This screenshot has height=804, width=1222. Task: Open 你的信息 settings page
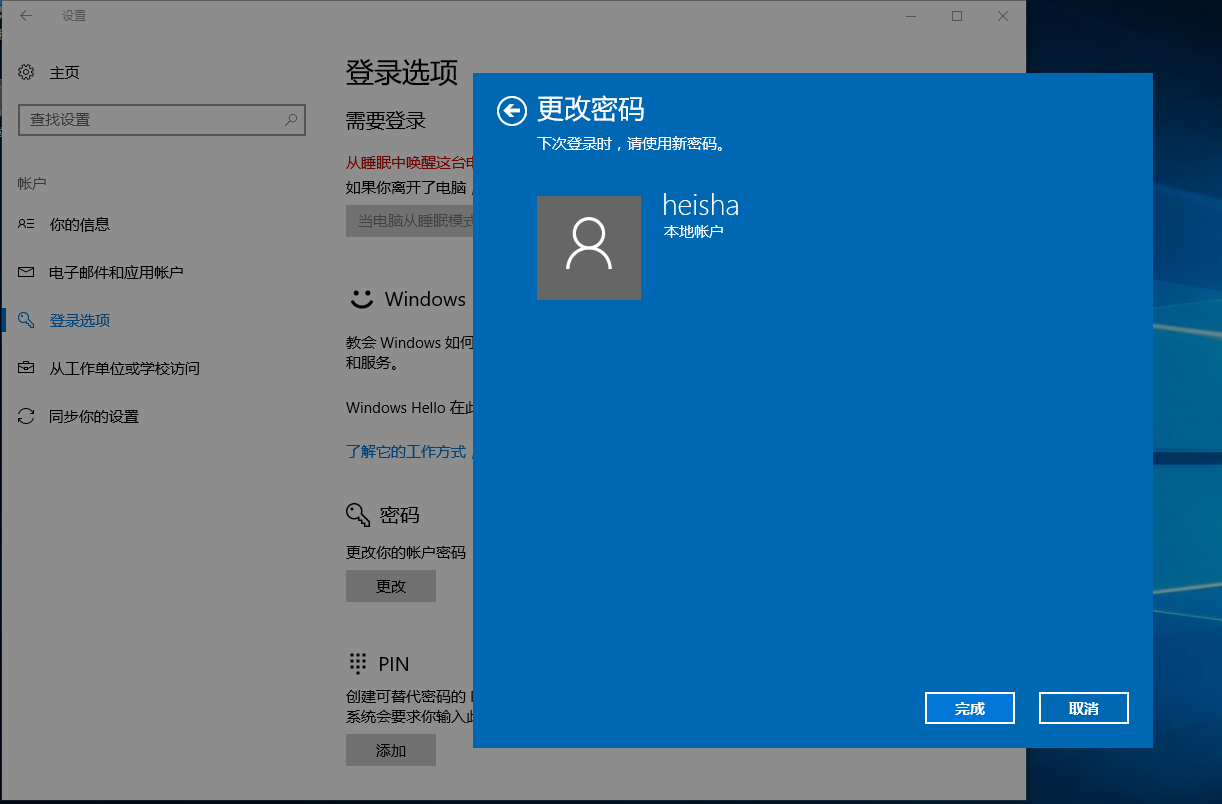click(x=79, y=224)
